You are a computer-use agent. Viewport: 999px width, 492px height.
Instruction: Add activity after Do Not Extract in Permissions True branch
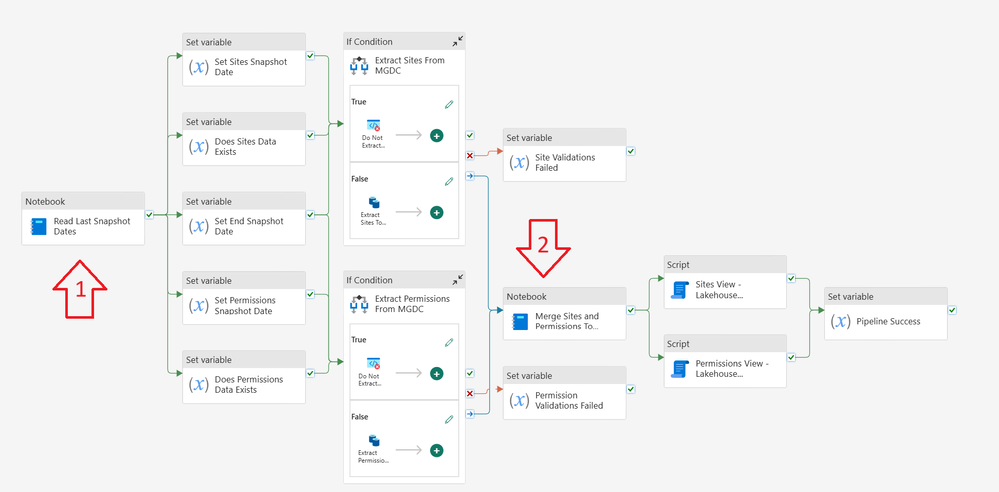click(x=436, y=373)
